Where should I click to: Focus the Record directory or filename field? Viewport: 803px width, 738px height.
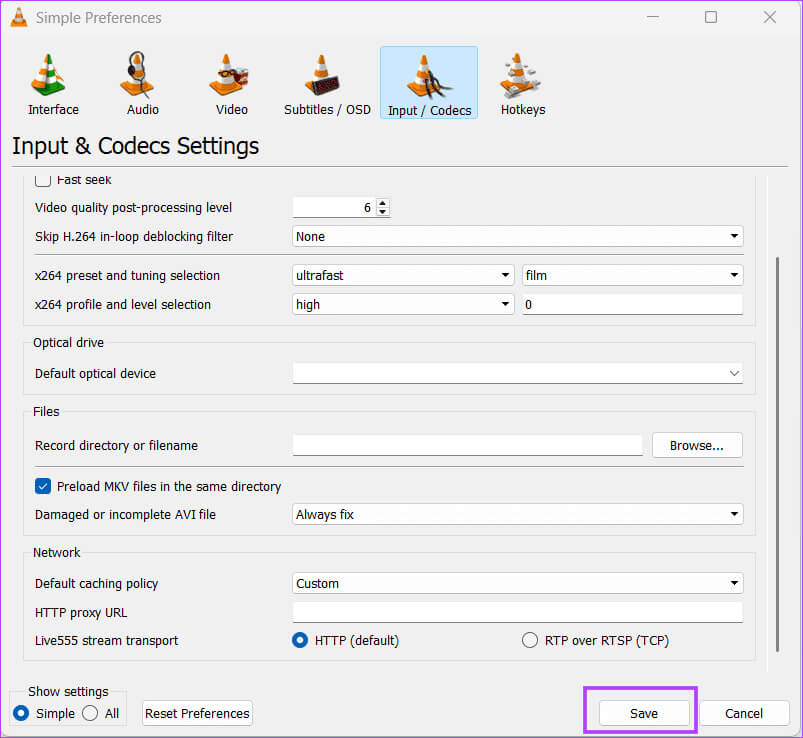coord(468,445)
